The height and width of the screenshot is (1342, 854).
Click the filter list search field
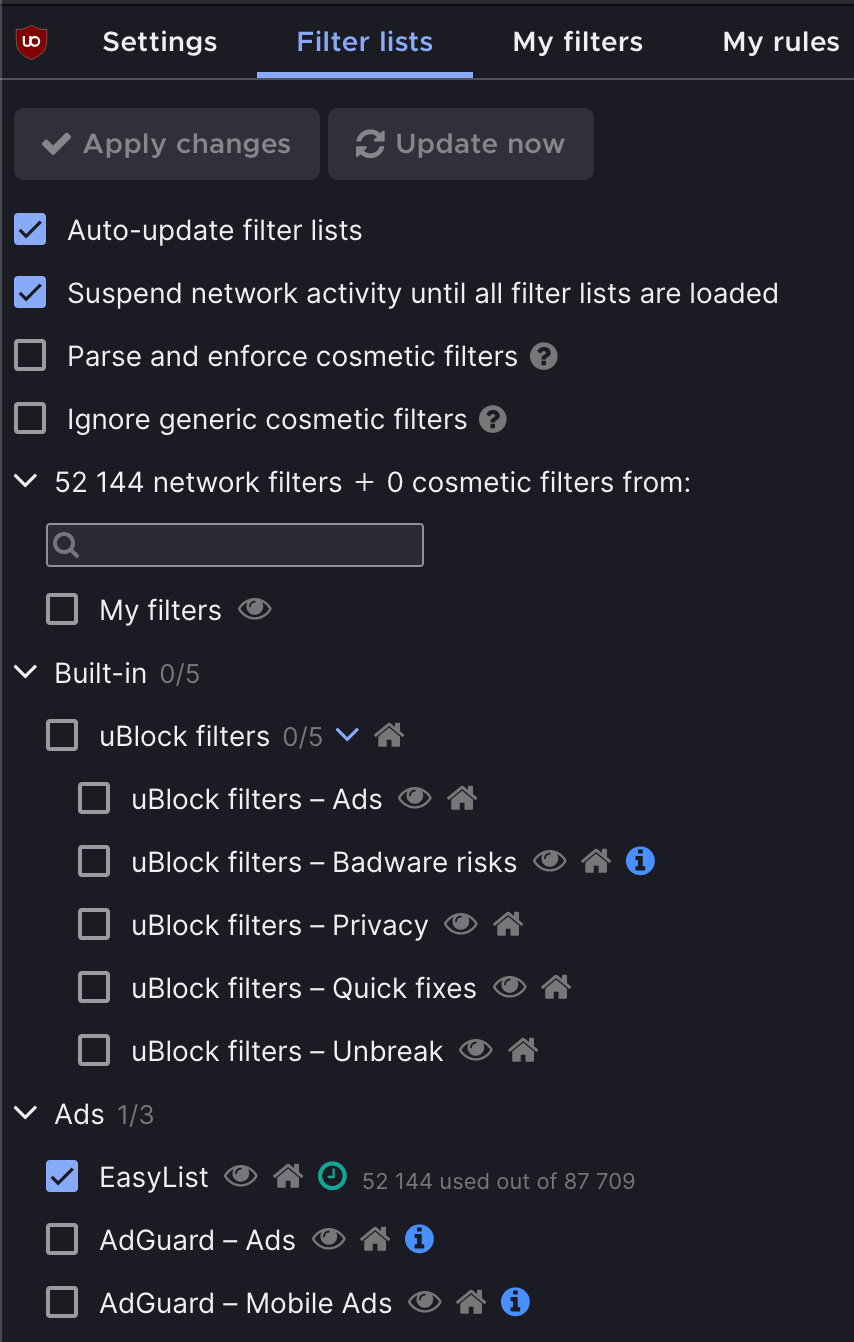pyautogui.click(x=235, y=545)
